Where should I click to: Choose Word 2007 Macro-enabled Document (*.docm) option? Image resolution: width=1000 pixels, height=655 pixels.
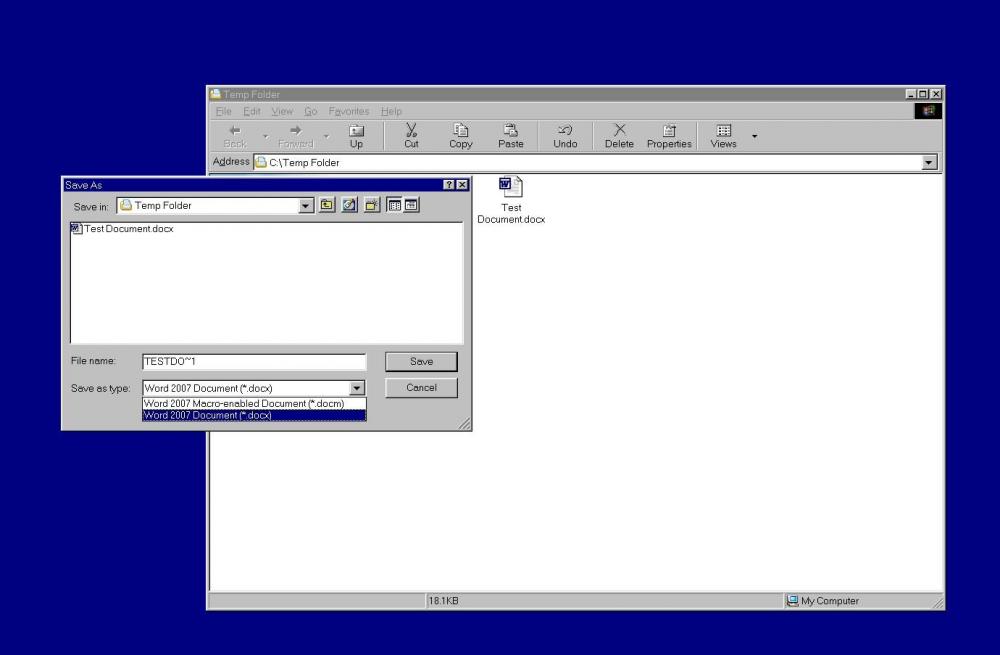pos(244,404)
